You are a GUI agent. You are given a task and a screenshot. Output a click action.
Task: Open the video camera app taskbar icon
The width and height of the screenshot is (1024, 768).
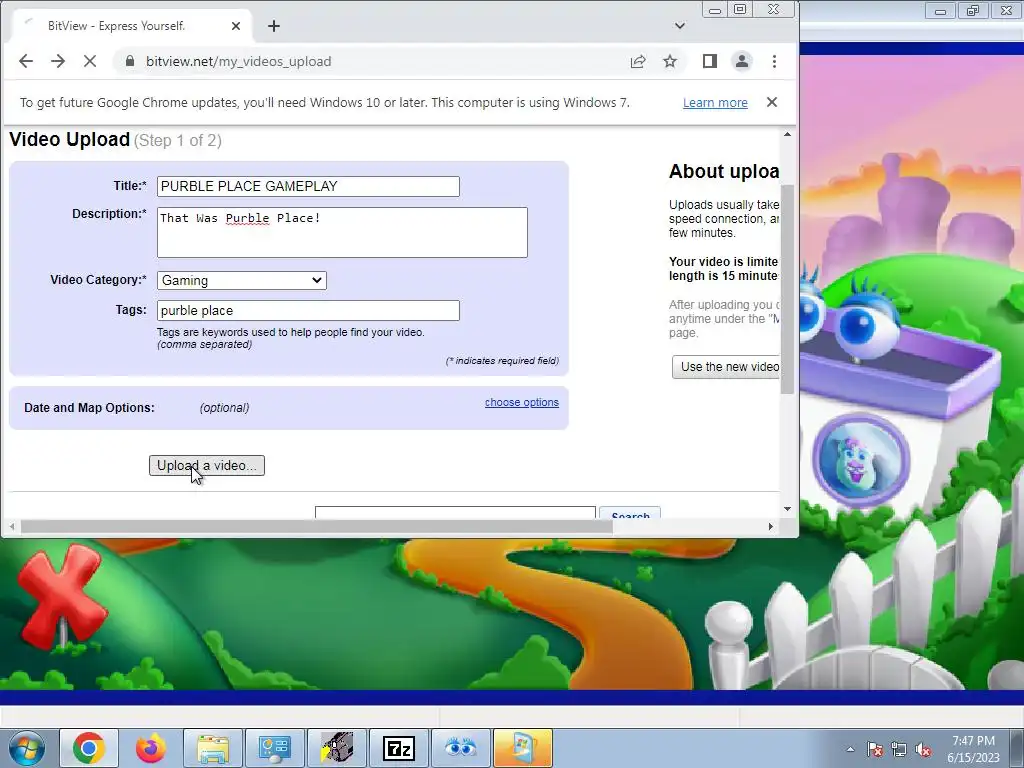(x=337, y=748)
